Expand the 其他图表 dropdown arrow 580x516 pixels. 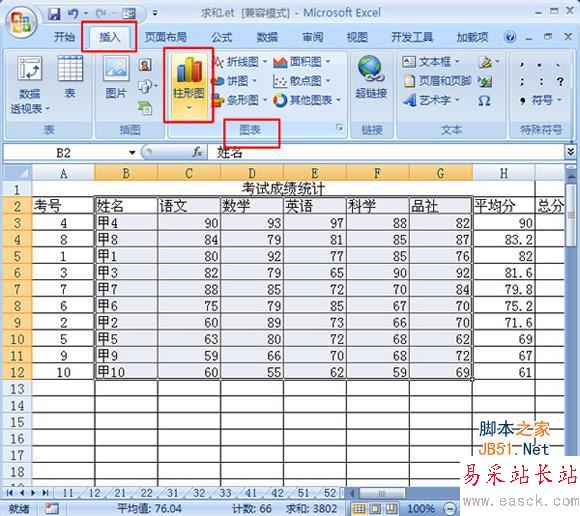tap(338, 100)
